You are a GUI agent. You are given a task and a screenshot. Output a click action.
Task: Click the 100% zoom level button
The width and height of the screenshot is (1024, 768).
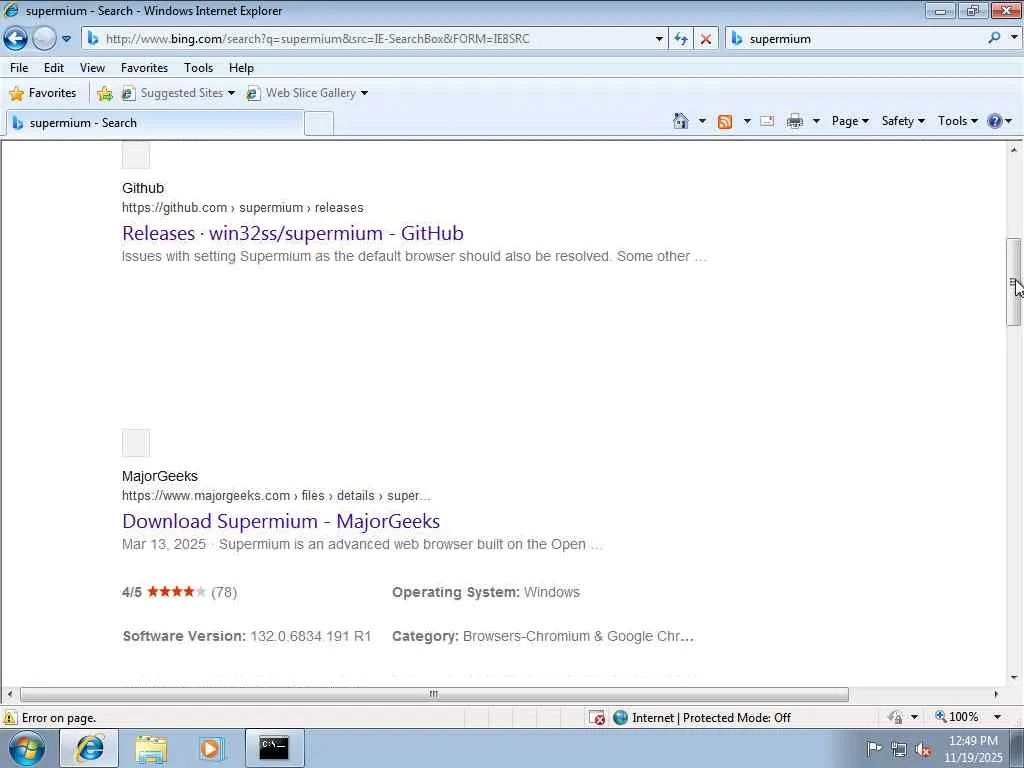957,717
